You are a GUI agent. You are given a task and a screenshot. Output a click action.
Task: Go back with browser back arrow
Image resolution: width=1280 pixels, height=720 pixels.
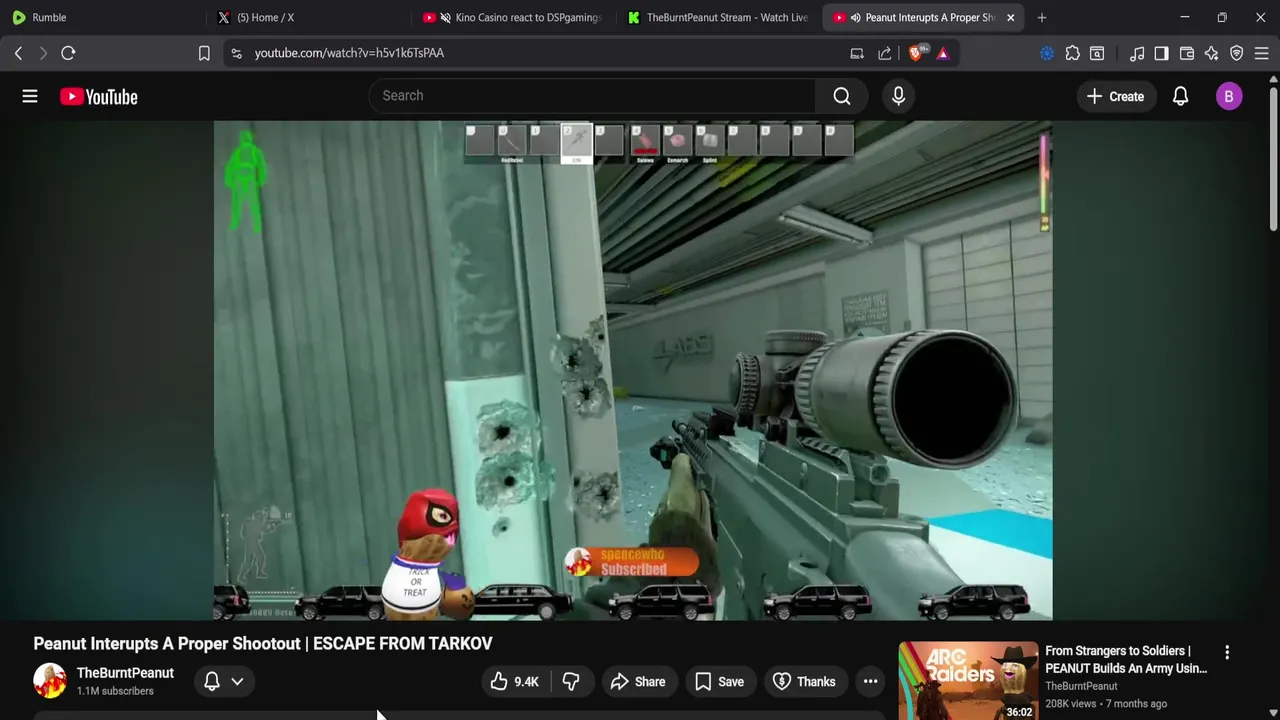click(x=18, y=53)
